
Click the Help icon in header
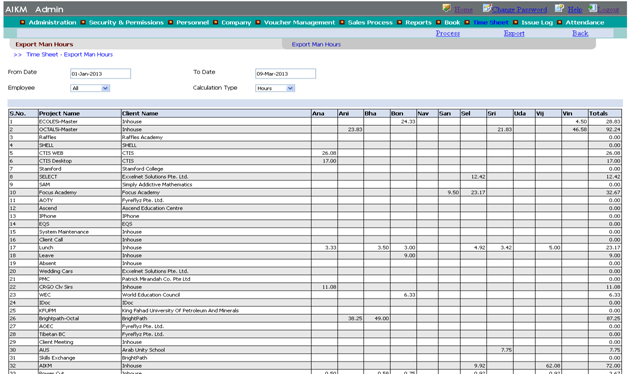tap(559, 8)
